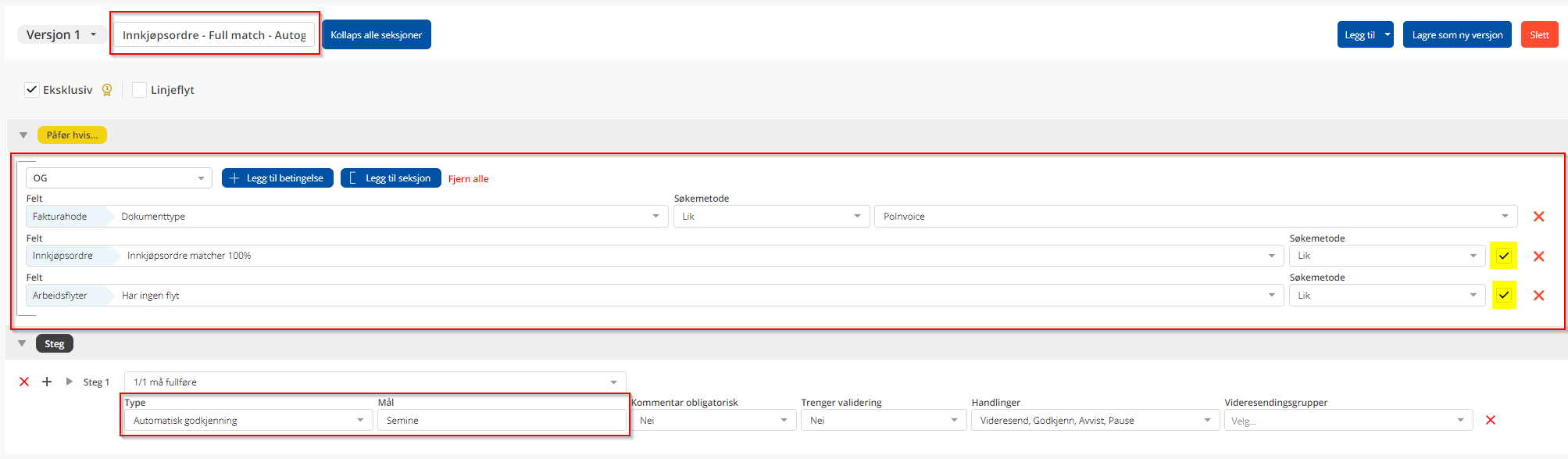Click Lagre som ny versjon
This screenshot has width=1568, height=459.
click(x=1456, y=35)
